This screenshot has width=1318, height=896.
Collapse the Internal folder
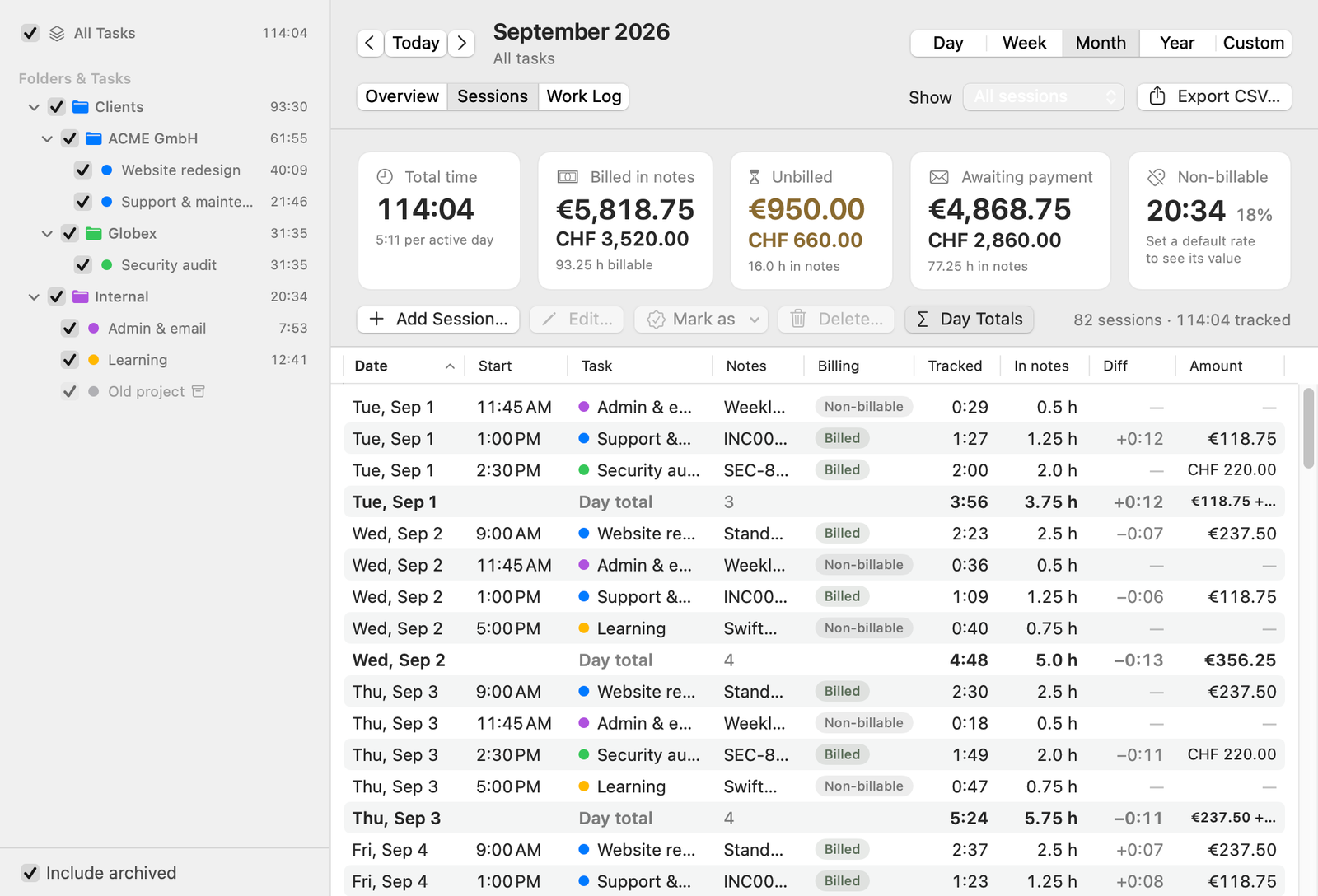pos(34,296)
